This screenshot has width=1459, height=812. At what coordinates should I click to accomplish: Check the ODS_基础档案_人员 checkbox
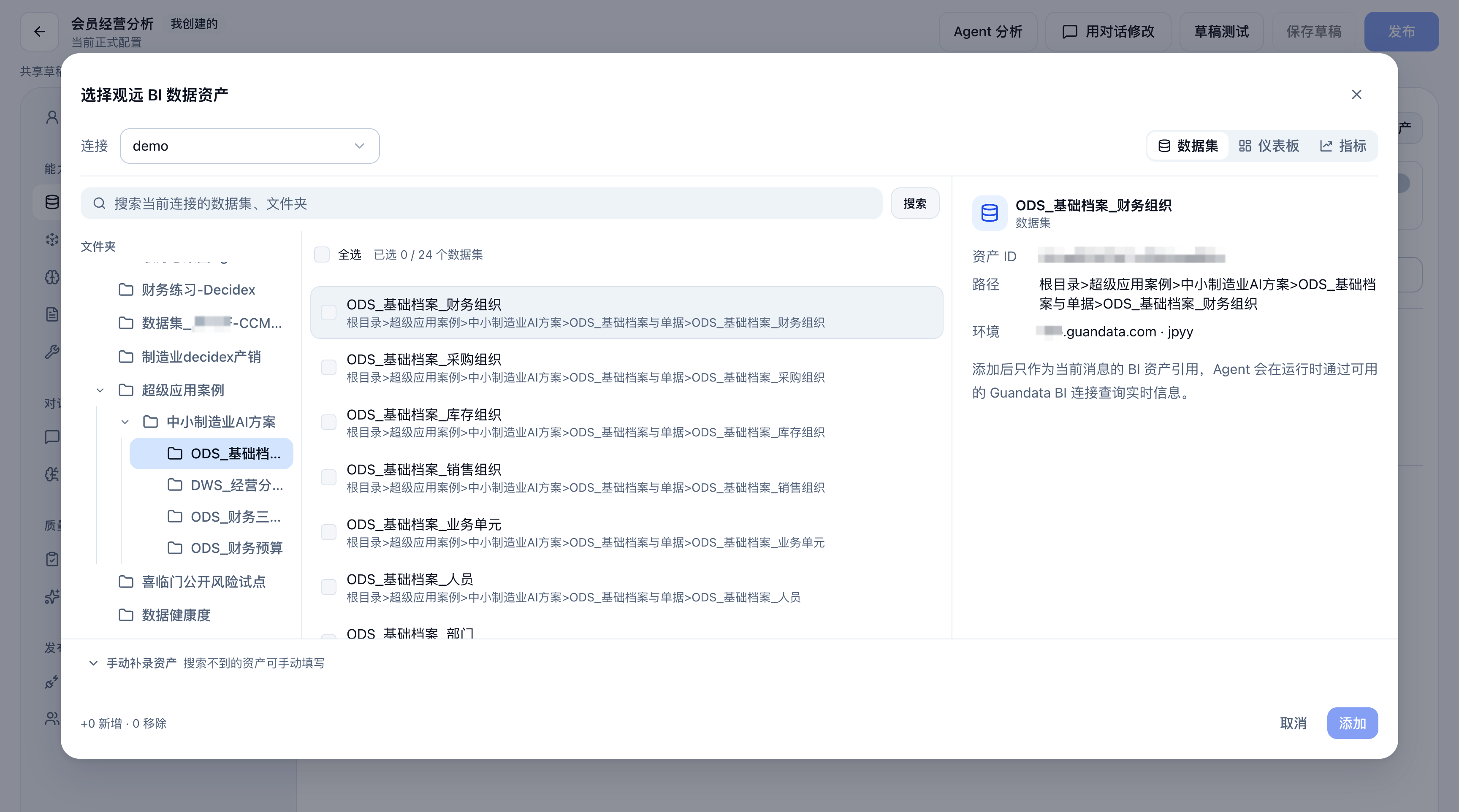328,587
